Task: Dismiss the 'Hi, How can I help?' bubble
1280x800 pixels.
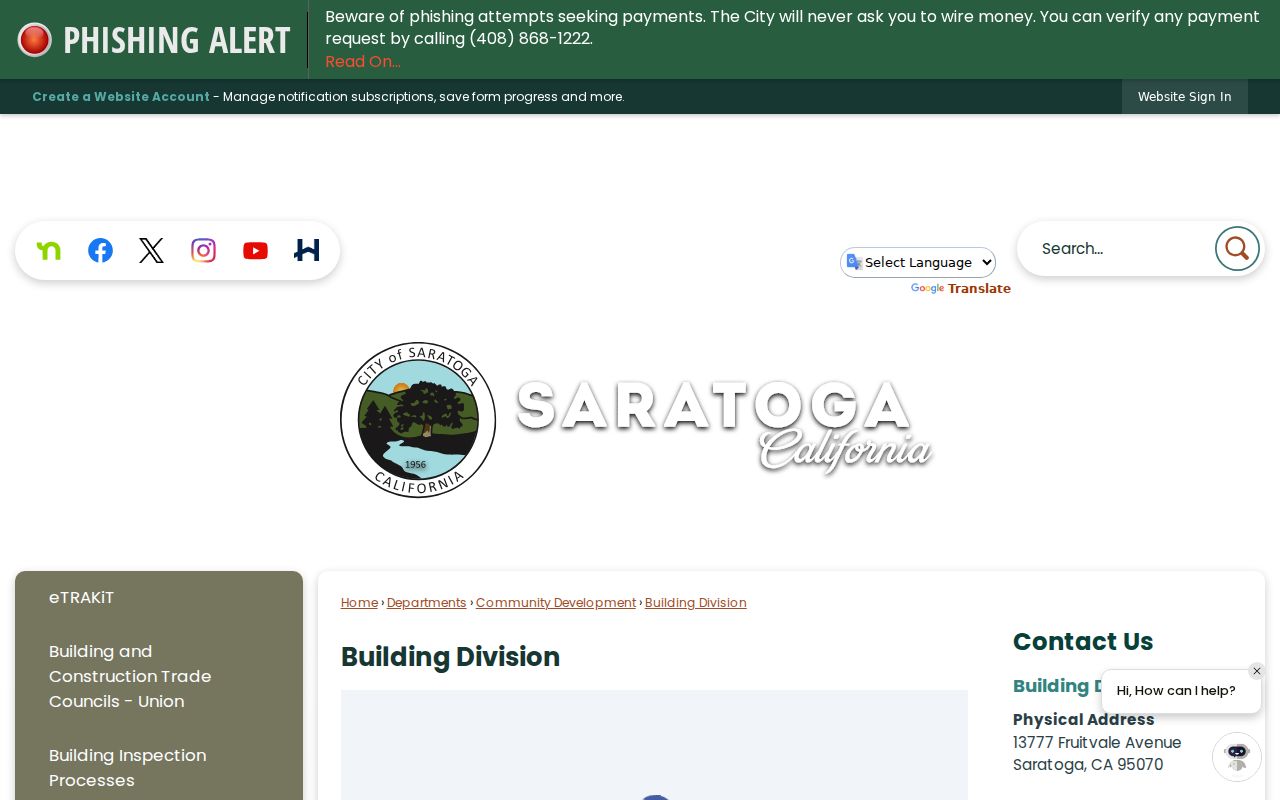Action: (1257, 671)
